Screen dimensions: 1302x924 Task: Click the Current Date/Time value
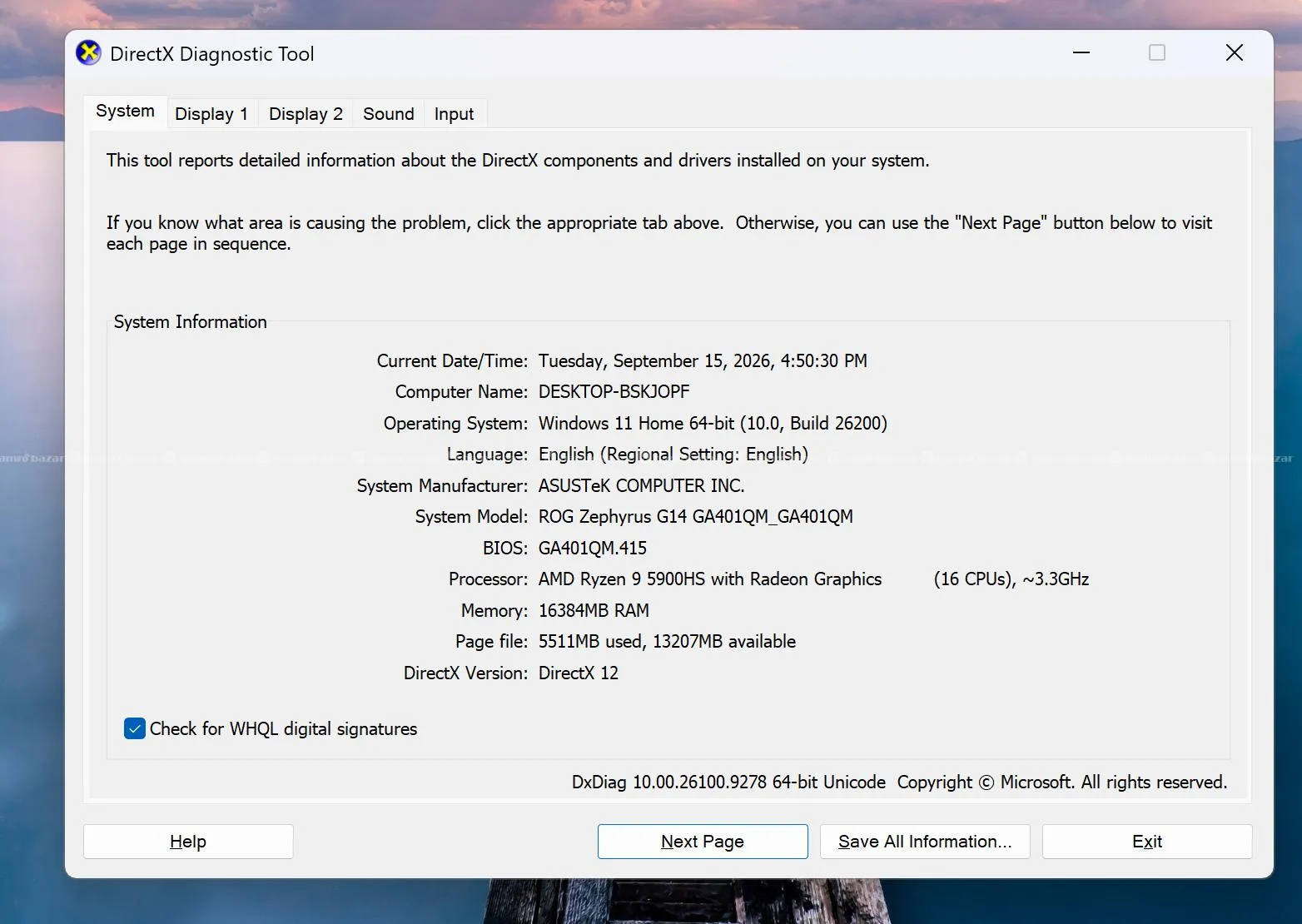703,361
